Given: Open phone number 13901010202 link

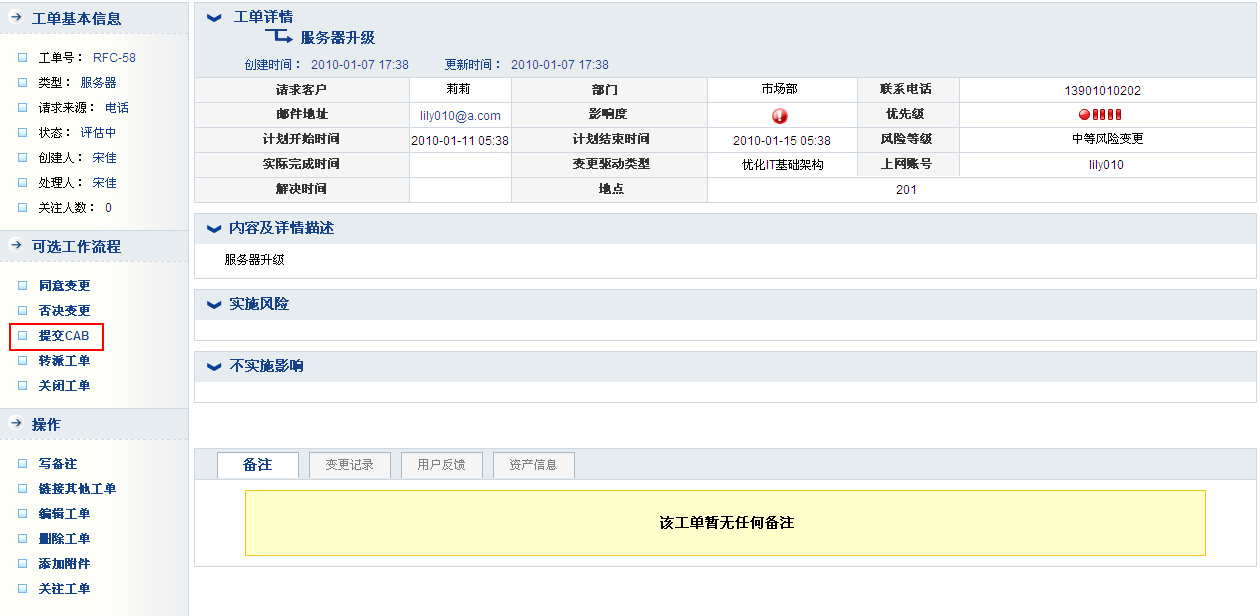Looking at the screenshot, I should point(1102,90).
